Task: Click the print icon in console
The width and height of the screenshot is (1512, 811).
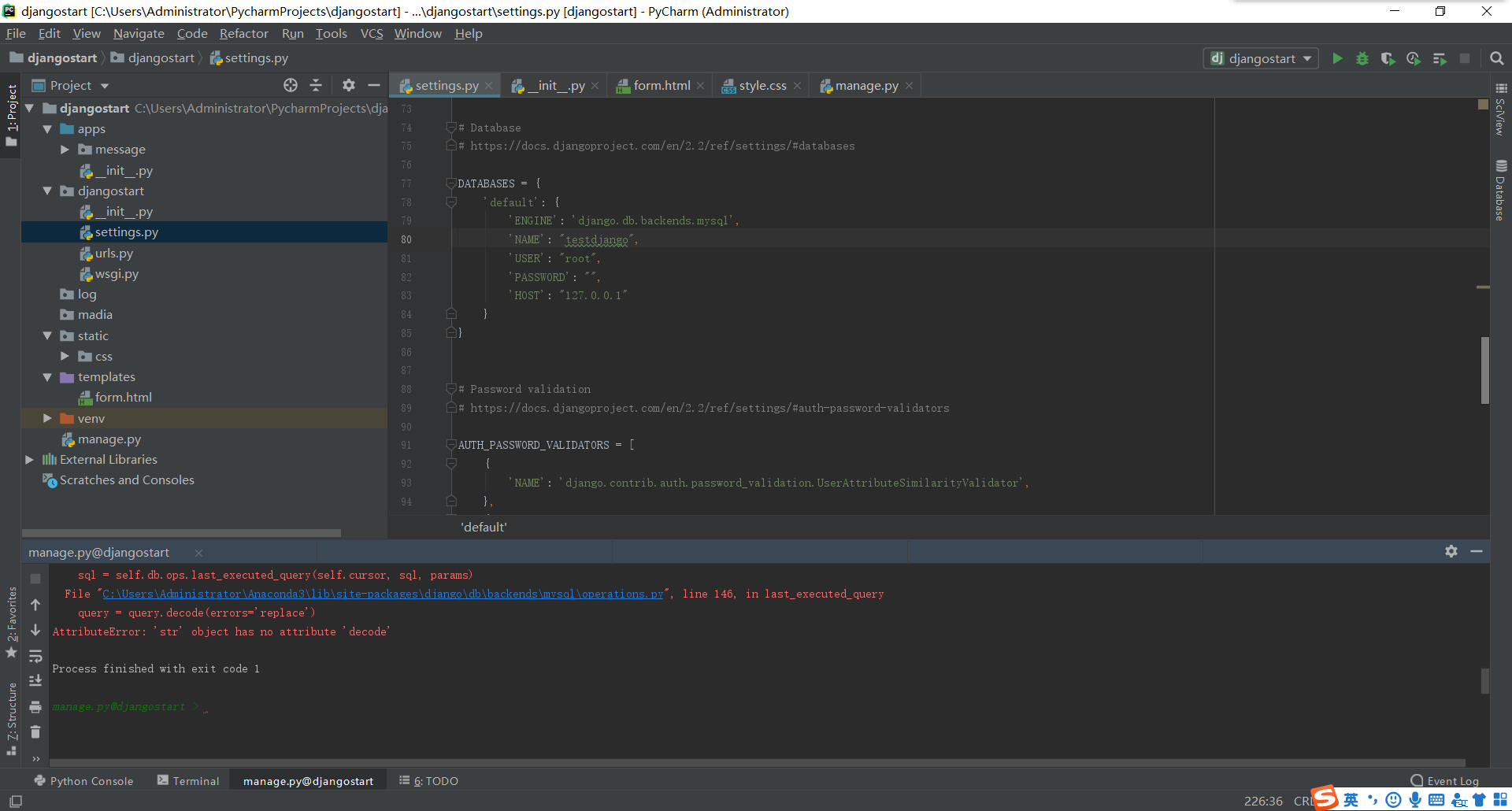Action: point(35,707)
